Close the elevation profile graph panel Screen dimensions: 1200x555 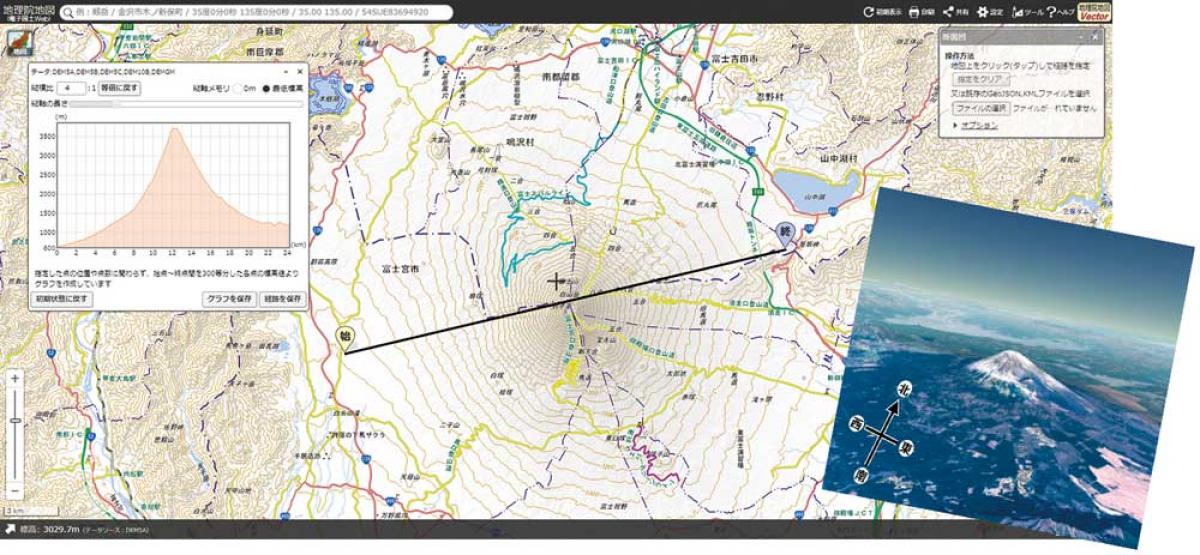[x=299, y=72]
